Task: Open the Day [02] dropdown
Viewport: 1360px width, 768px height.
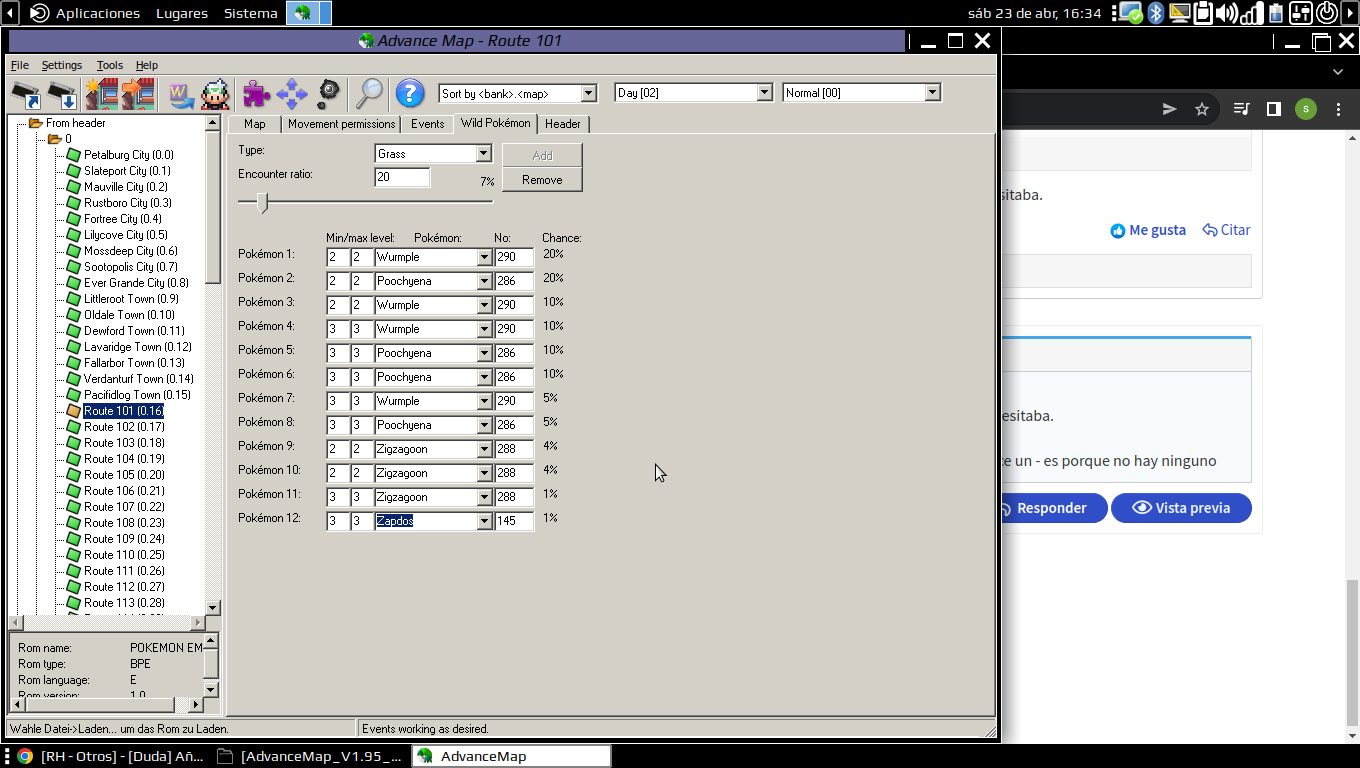Action: tap(764, 93)
